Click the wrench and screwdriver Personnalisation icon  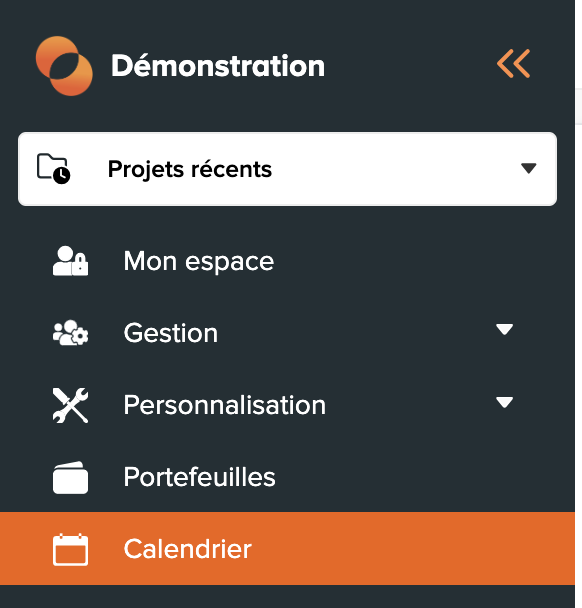[x=70, y=405]
